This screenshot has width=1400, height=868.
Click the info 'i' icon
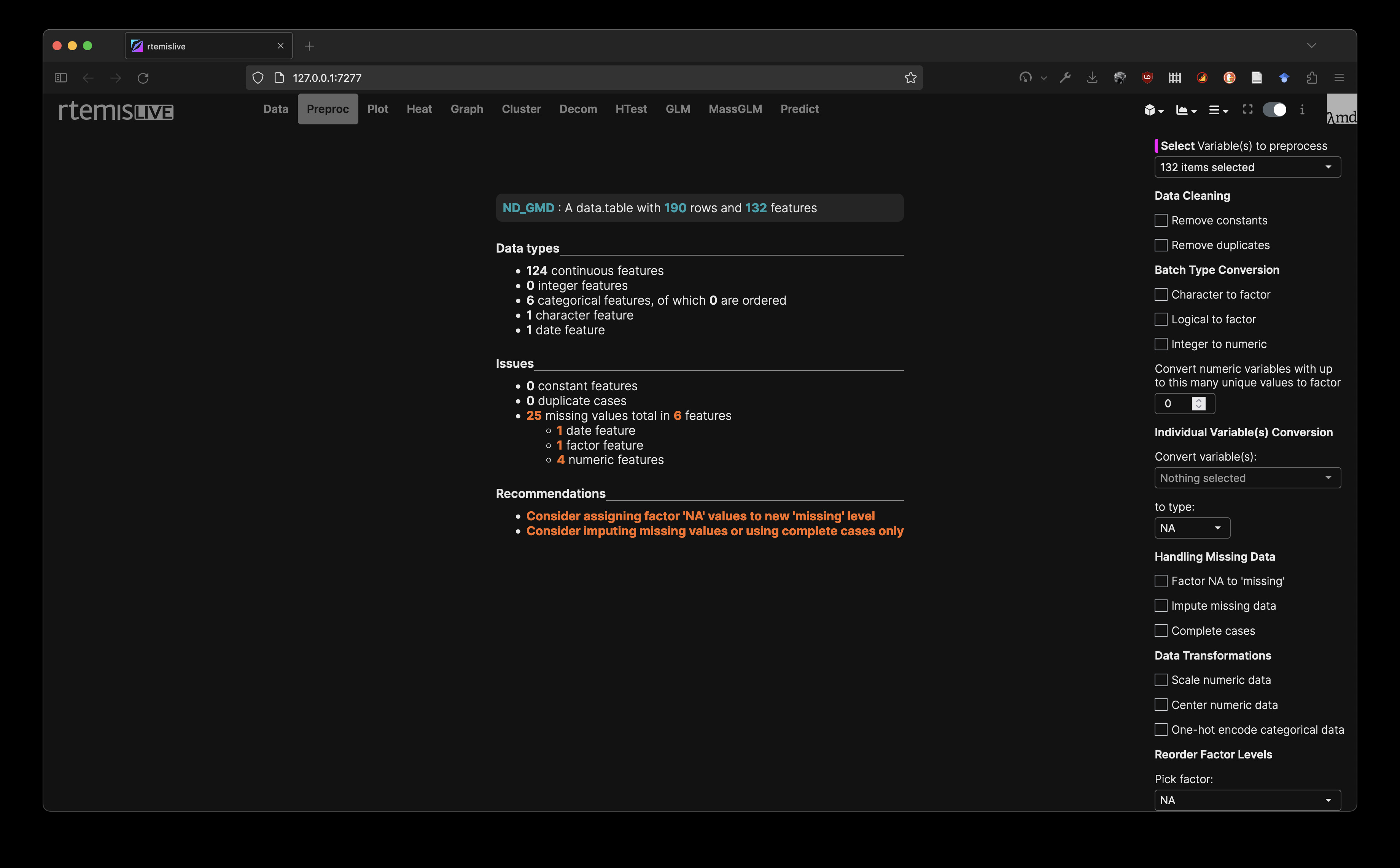pos(1302,110)
